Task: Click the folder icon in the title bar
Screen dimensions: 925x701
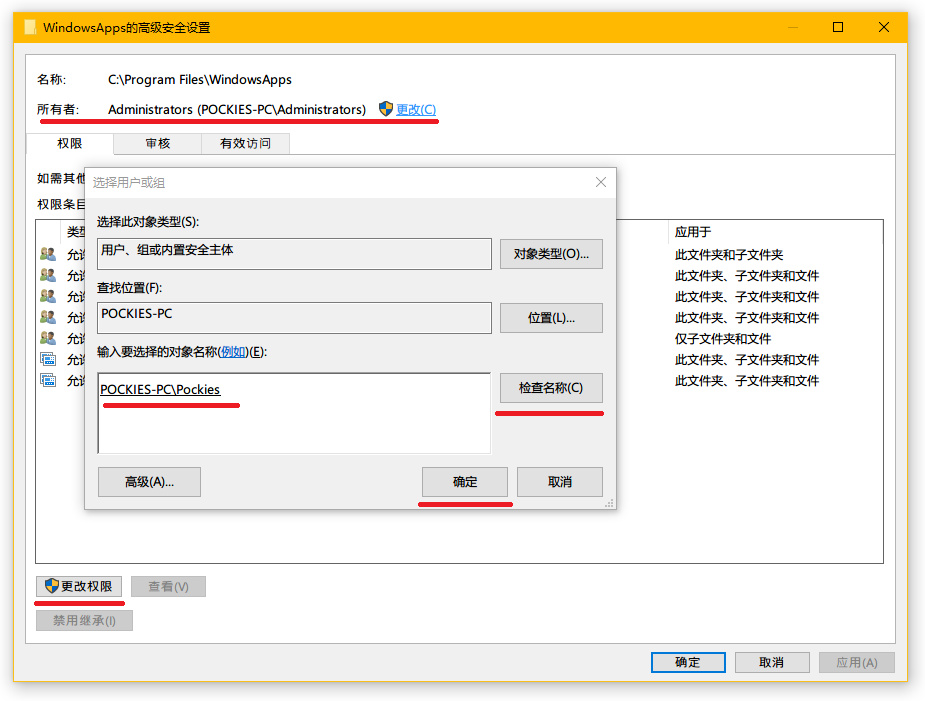Action: (x=31, y=28)
